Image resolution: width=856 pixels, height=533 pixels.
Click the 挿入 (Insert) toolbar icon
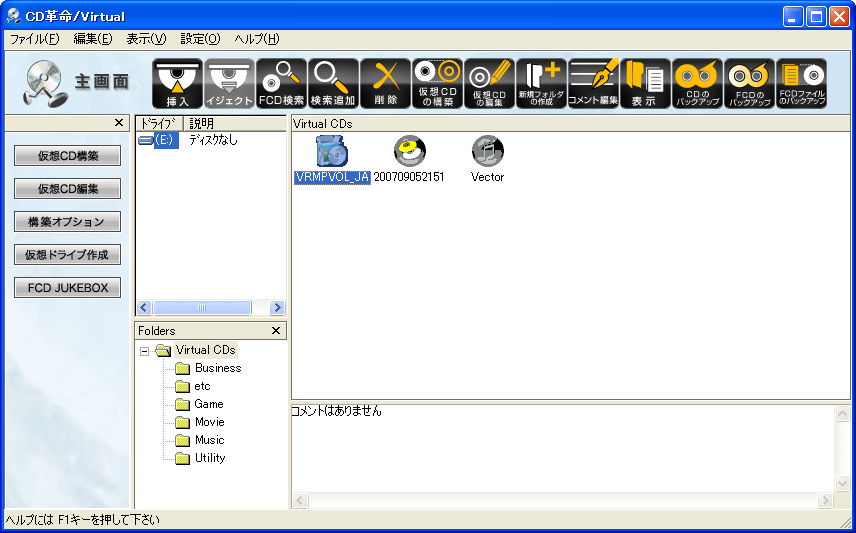[177, 84]
